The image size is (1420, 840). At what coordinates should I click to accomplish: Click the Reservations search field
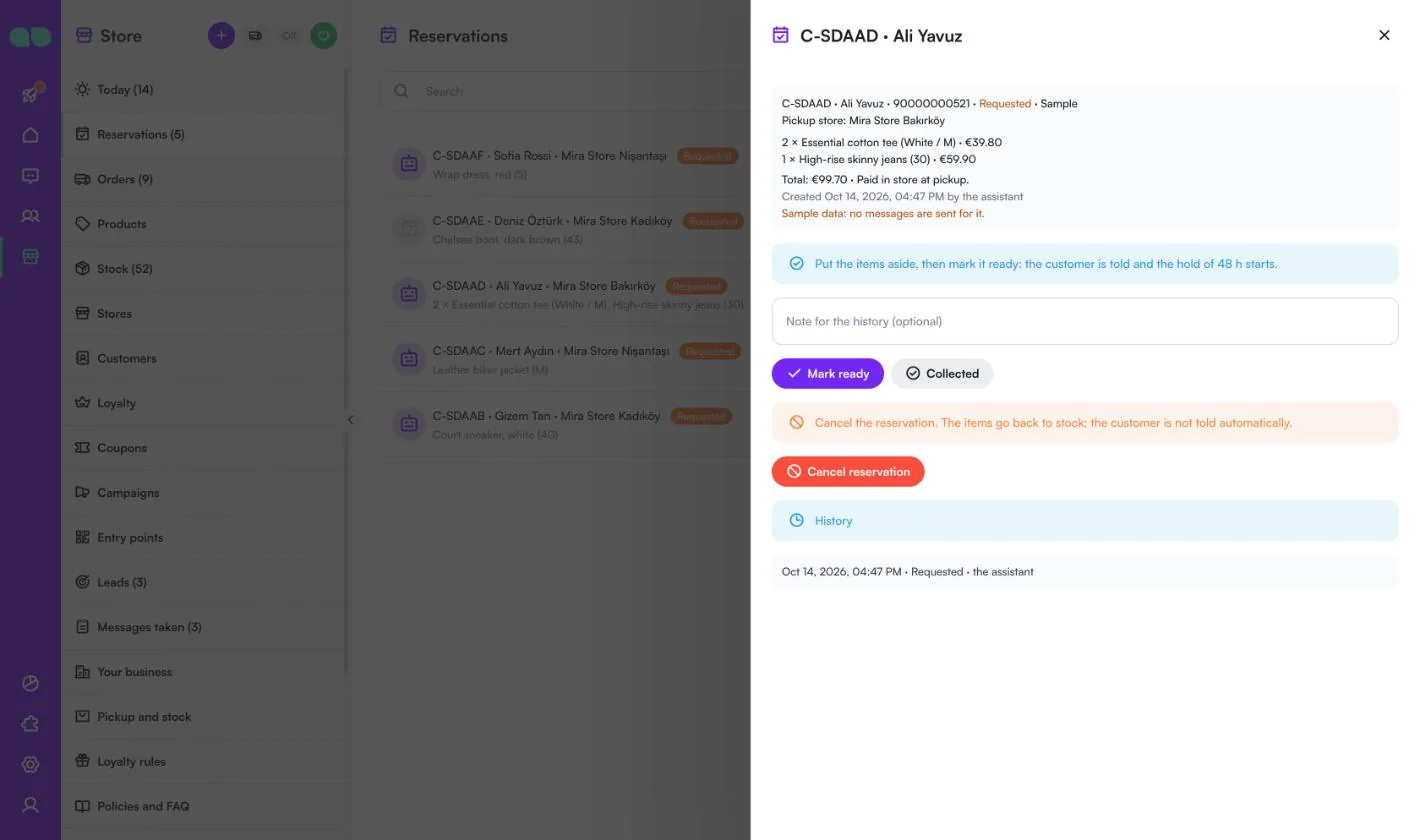point(565,91)
